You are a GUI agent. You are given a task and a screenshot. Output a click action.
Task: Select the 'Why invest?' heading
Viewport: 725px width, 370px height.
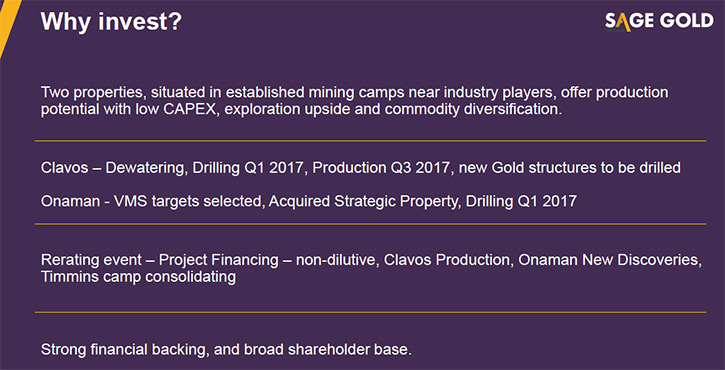111,22
